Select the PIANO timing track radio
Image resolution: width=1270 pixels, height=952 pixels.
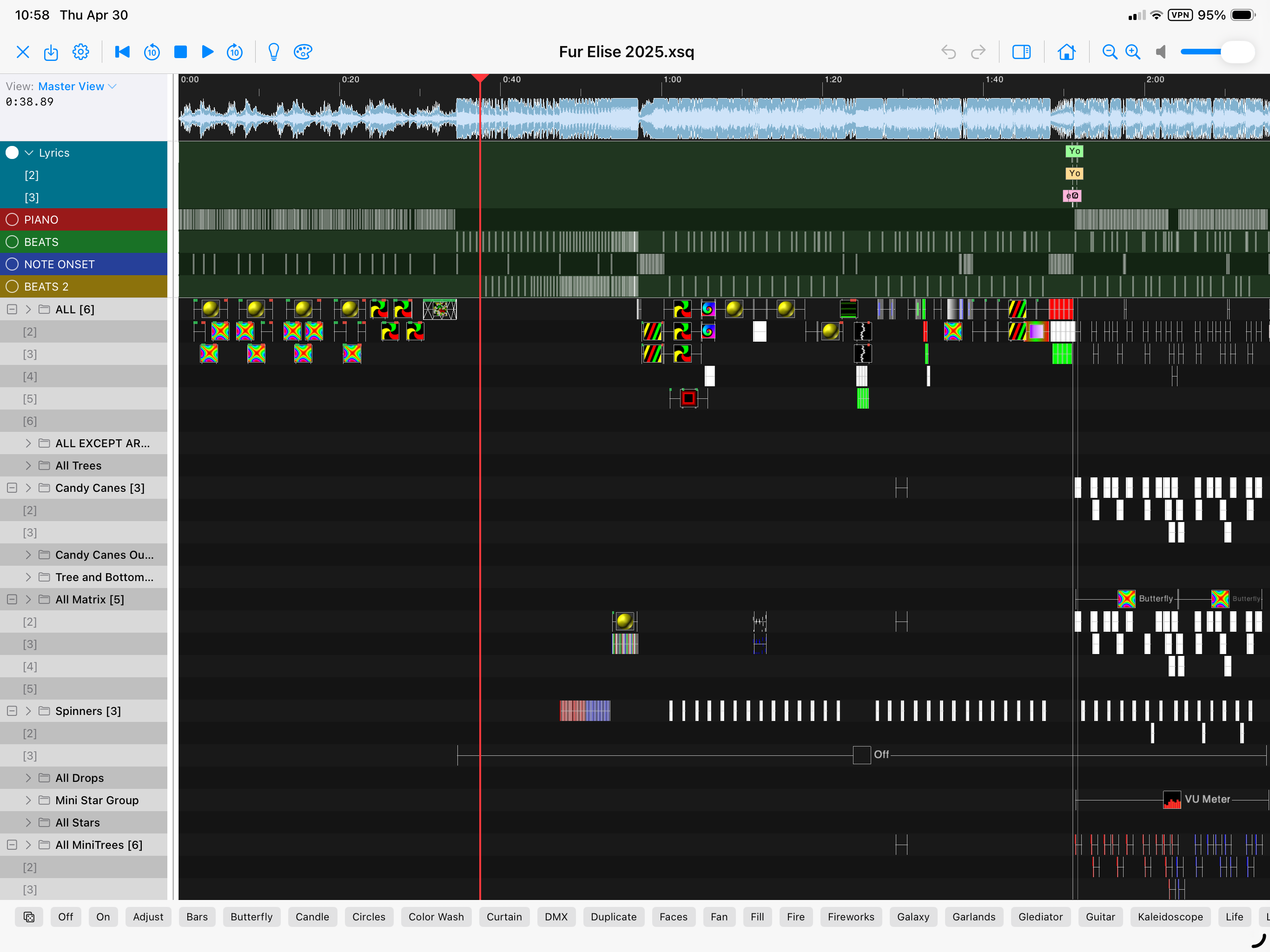(12, 220)
